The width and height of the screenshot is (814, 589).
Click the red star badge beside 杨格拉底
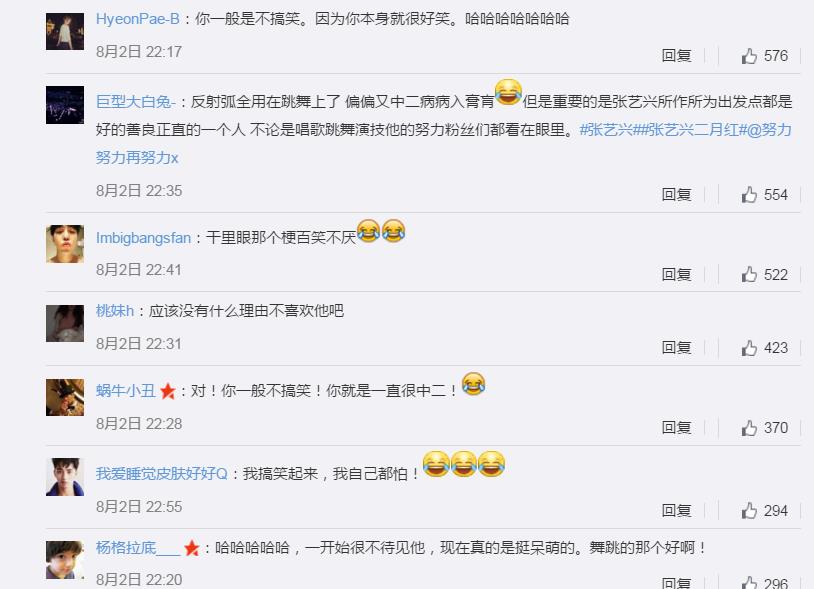coord(192,547)
